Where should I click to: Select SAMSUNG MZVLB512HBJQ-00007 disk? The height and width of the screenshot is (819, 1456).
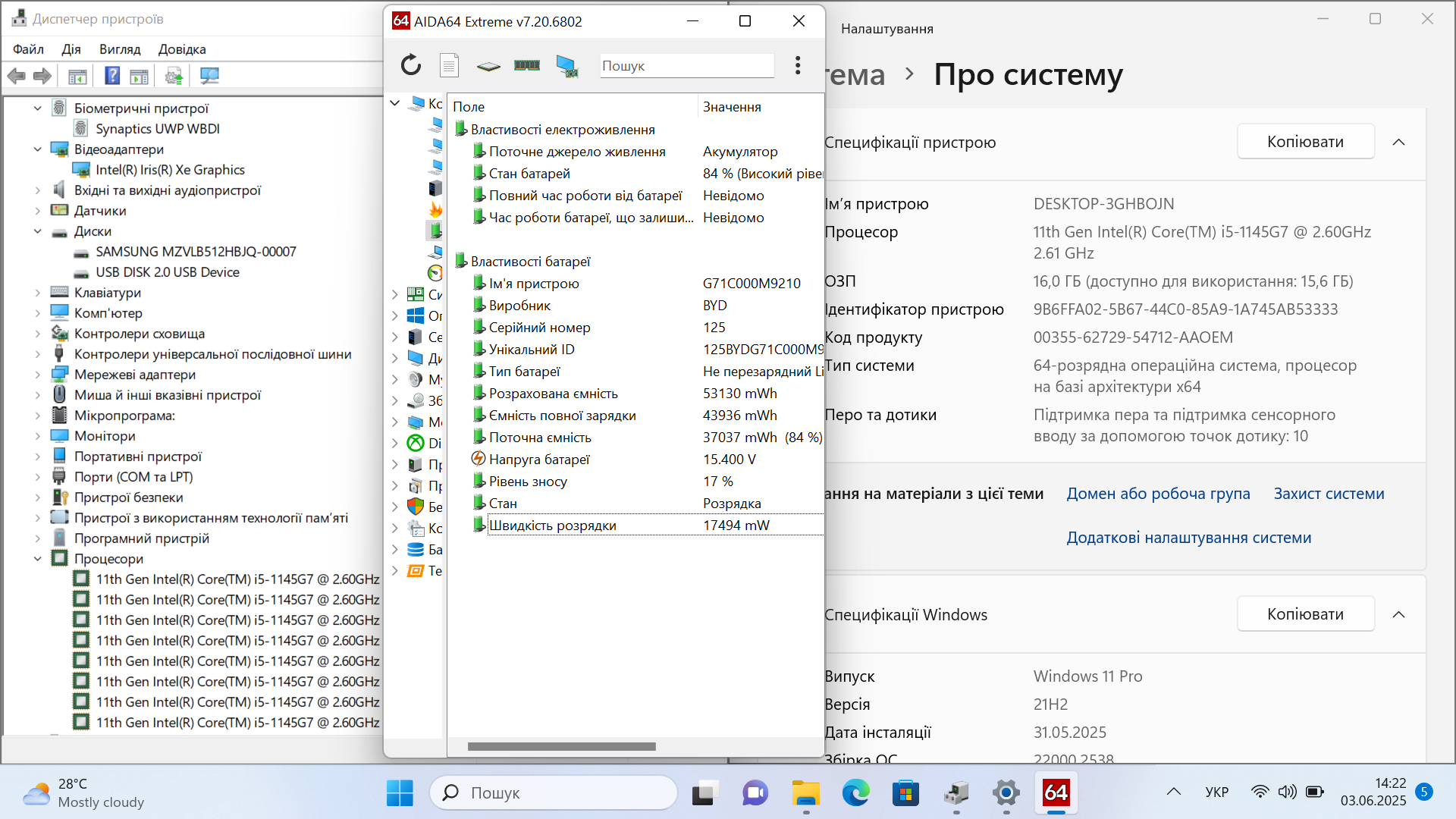pyautogui.click(x=196, y=252)
